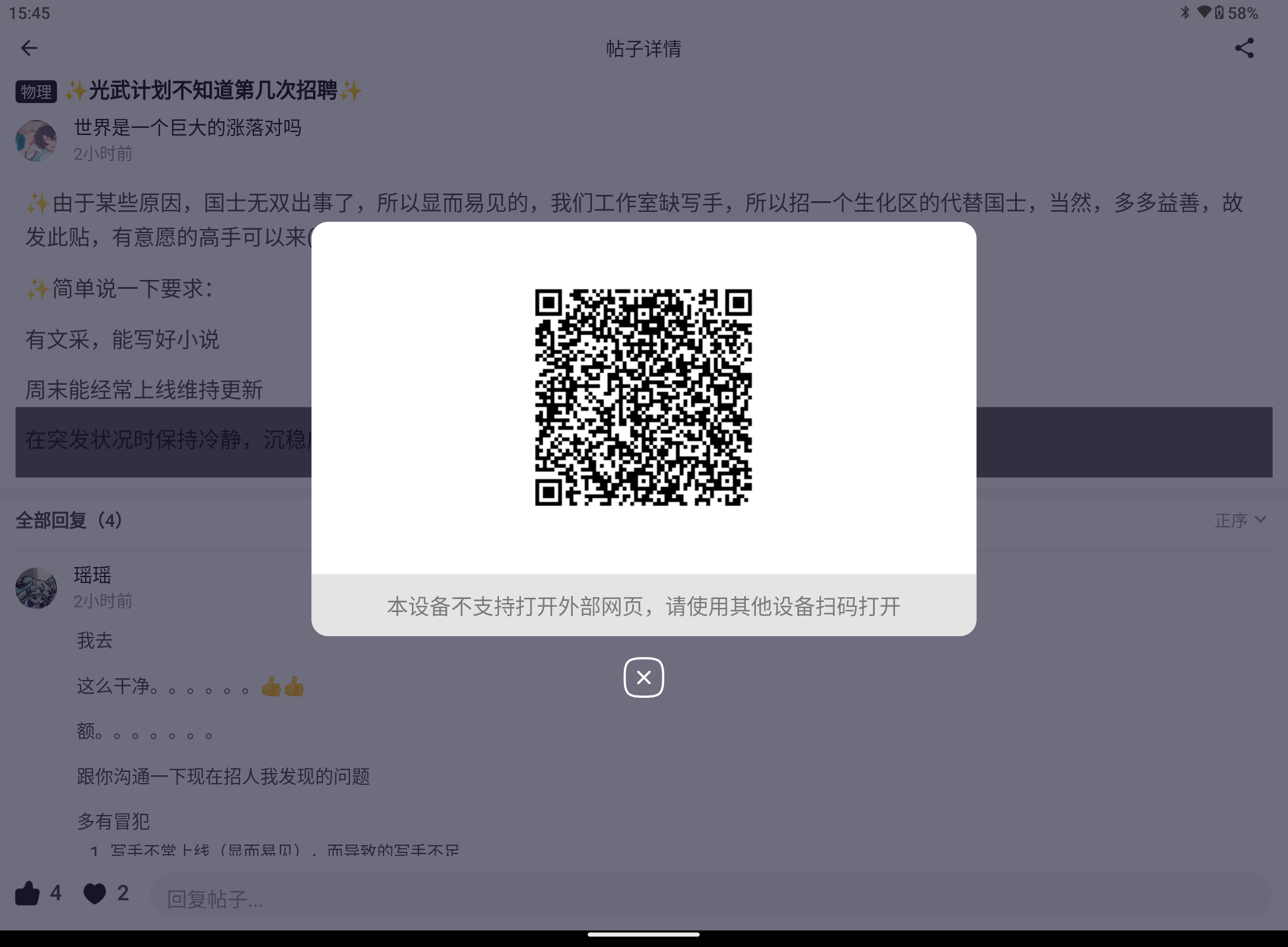Open author name 世界是一个巨大的涨落对吗
This screenshot has width=1288, height=947.
[x=188, y=128]
